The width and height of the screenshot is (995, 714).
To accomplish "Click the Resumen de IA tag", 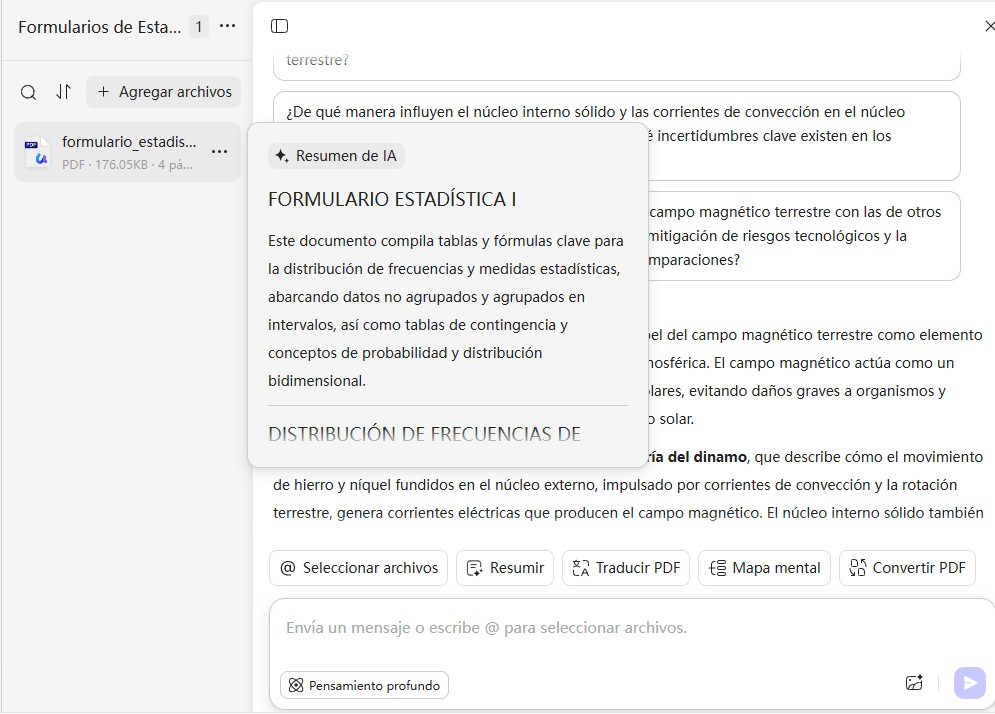I will coord(336,156).
